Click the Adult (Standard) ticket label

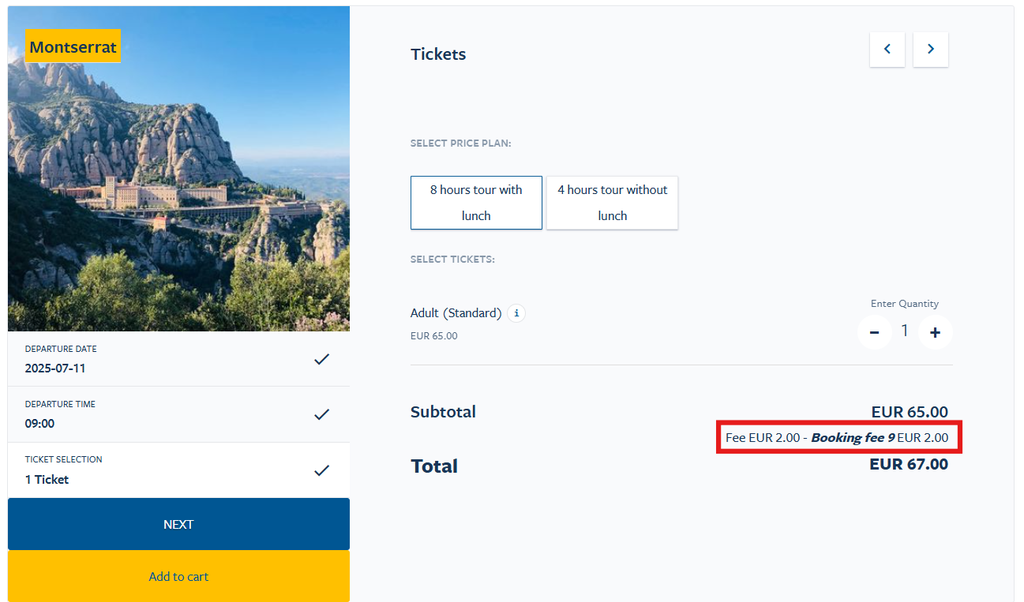[x=456, y=313]
